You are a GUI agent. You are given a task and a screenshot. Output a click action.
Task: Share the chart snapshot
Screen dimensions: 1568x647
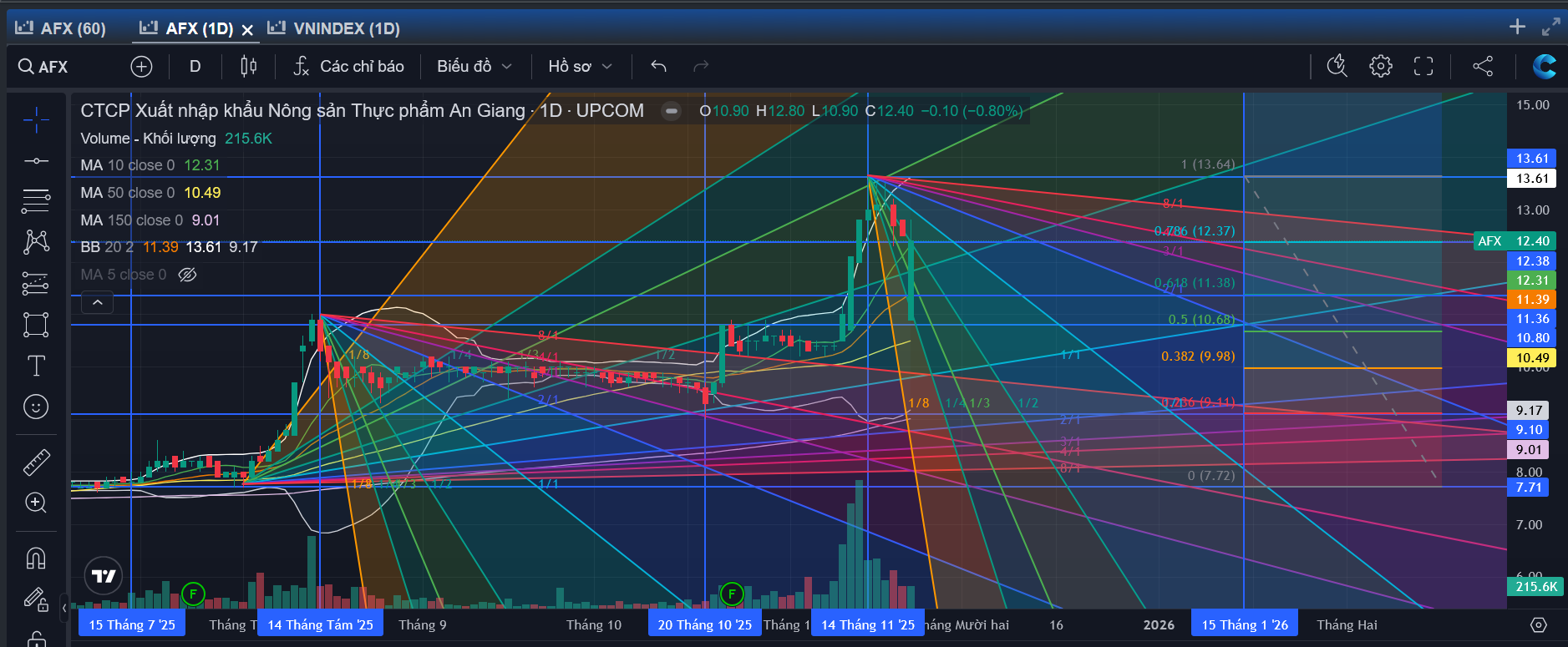tap(1483, 66)
